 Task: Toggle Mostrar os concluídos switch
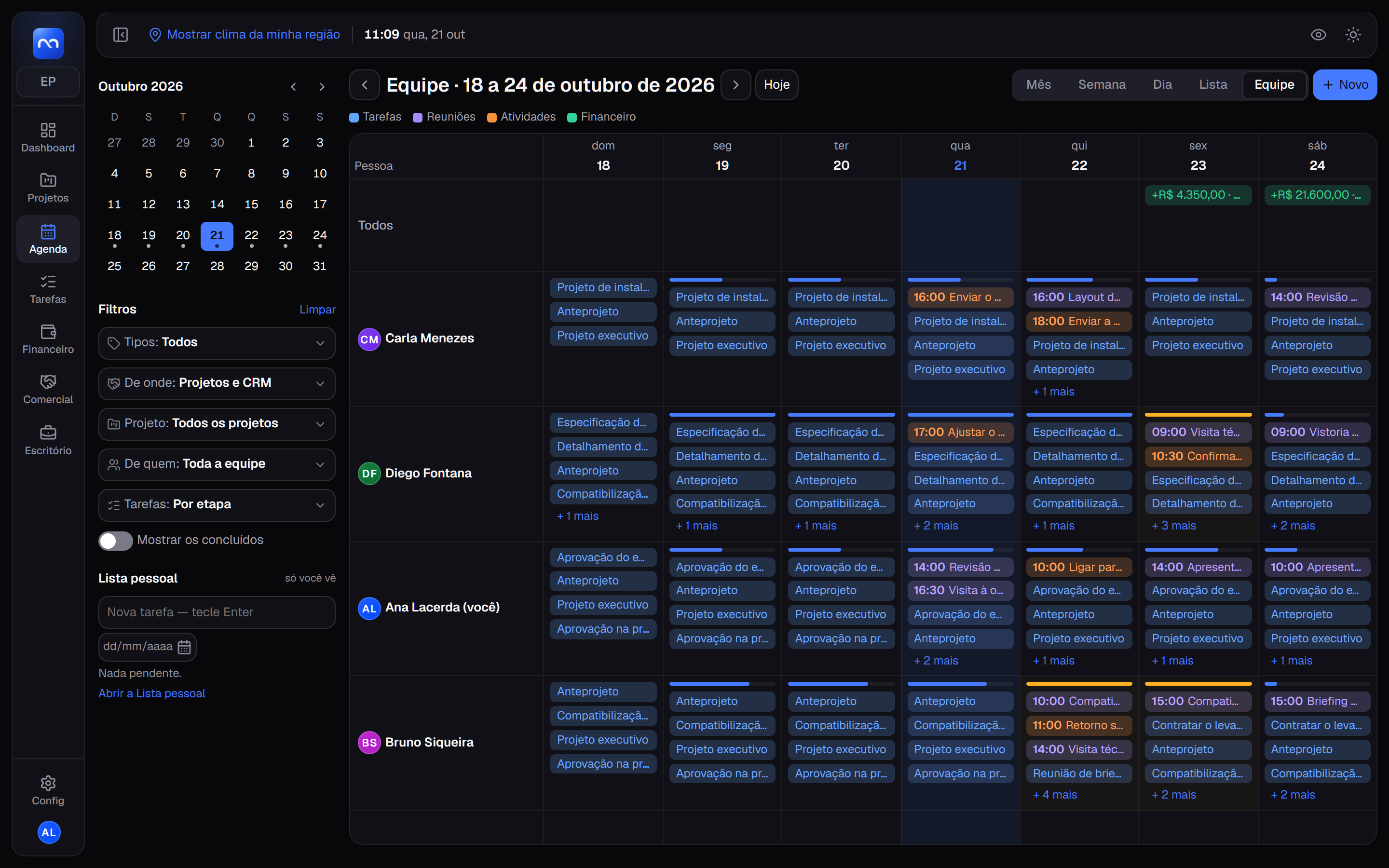tap(115, 540)
